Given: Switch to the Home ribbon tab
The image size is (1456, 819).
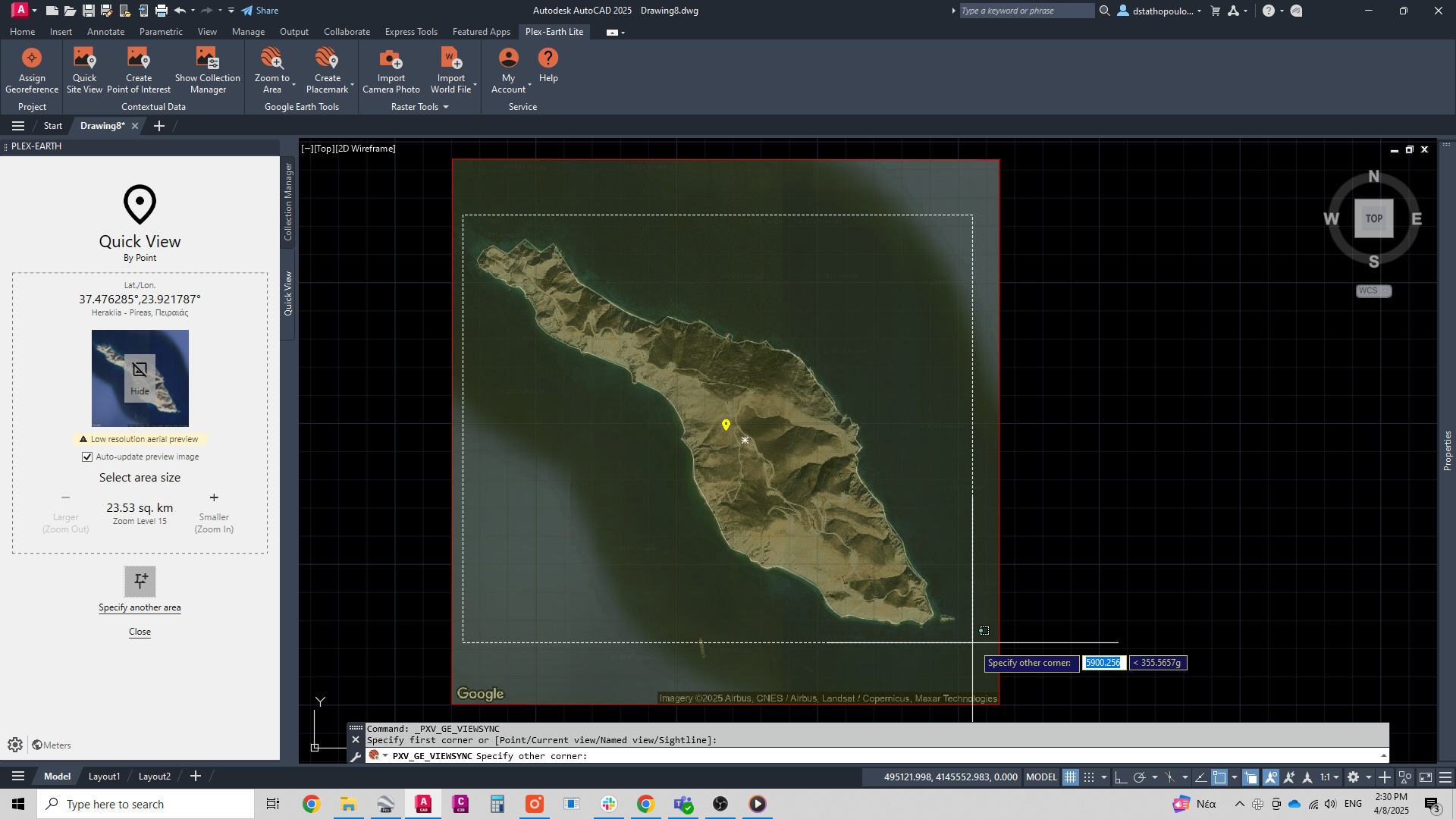Looking at the screenshot, I should tap(22, 32).
